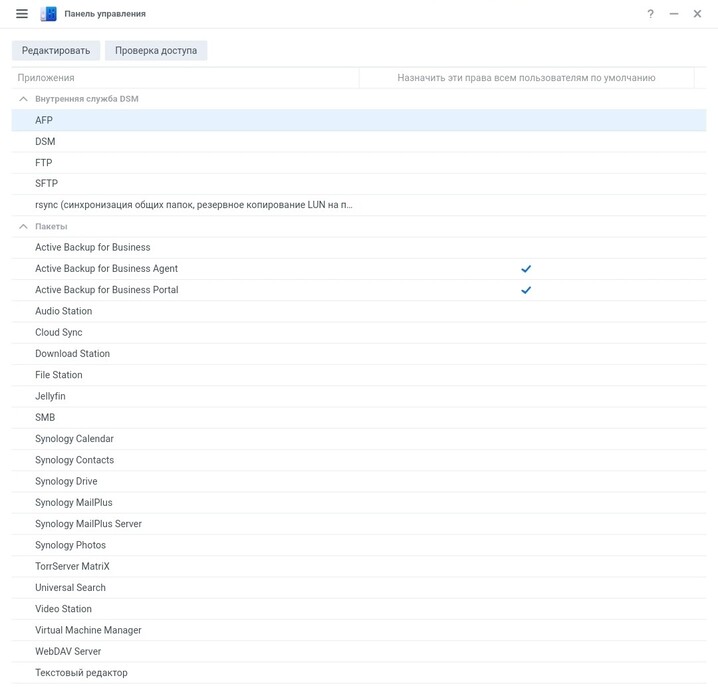Viewport: 718px width, 696px height.
Task: Select the DSM row
Action: 359,141
